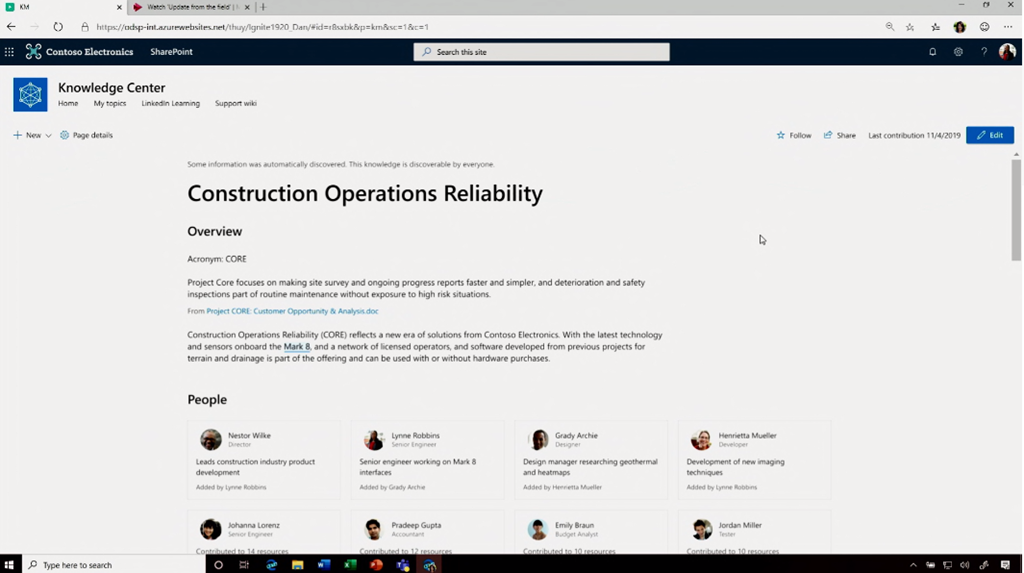1024x573 pixels.
Task: Click the Search this site box
Action: tap(541, 52)
